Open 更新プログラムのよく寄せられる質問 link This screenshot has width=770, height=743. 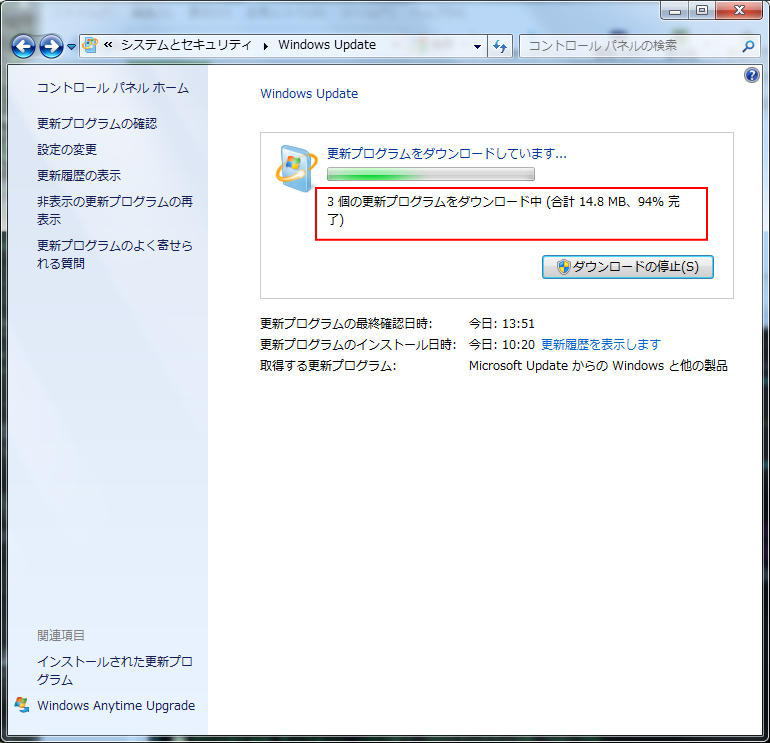coord(115,254)
